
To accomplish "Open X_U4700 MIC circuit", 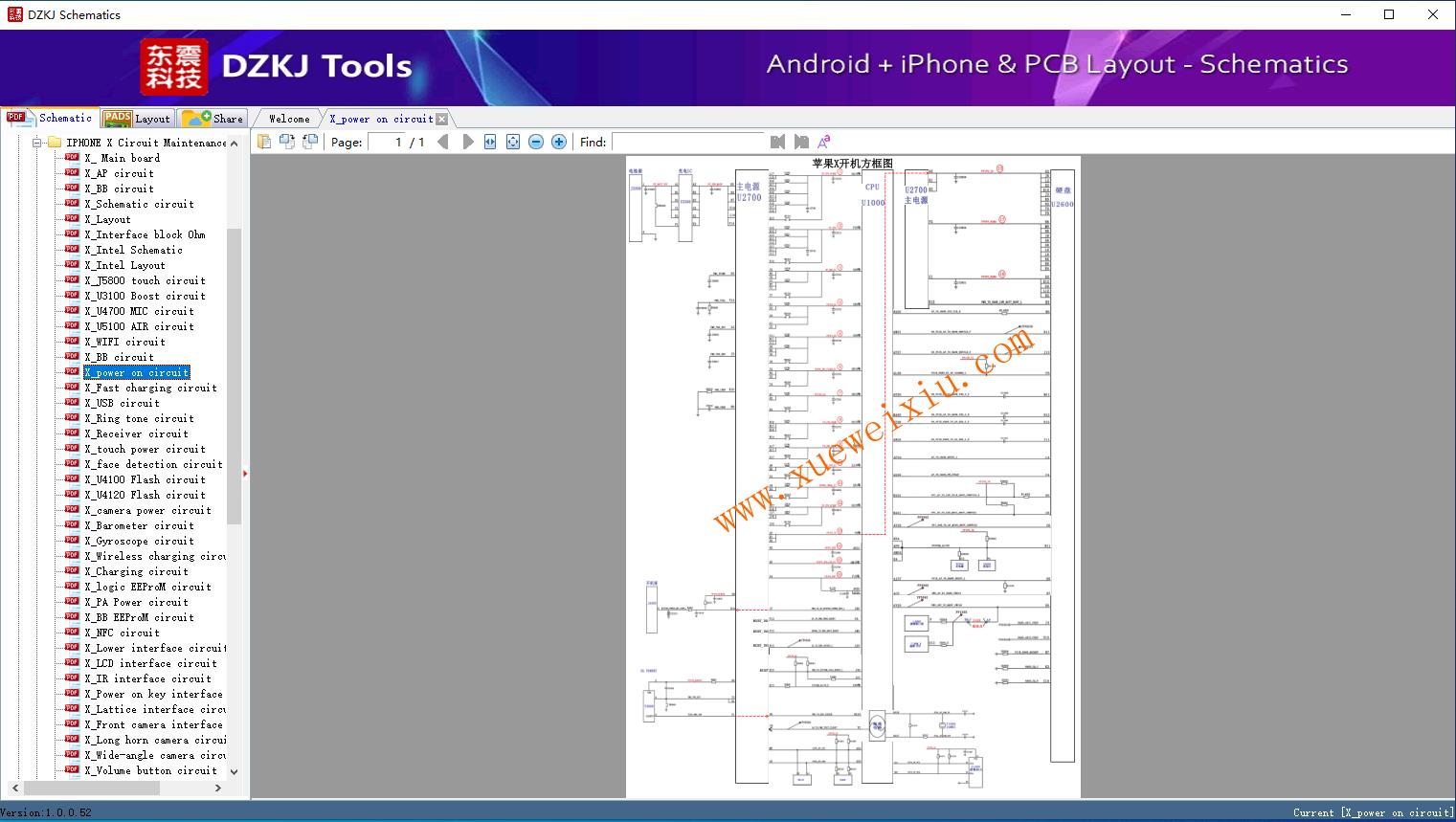I will (139, 311).
